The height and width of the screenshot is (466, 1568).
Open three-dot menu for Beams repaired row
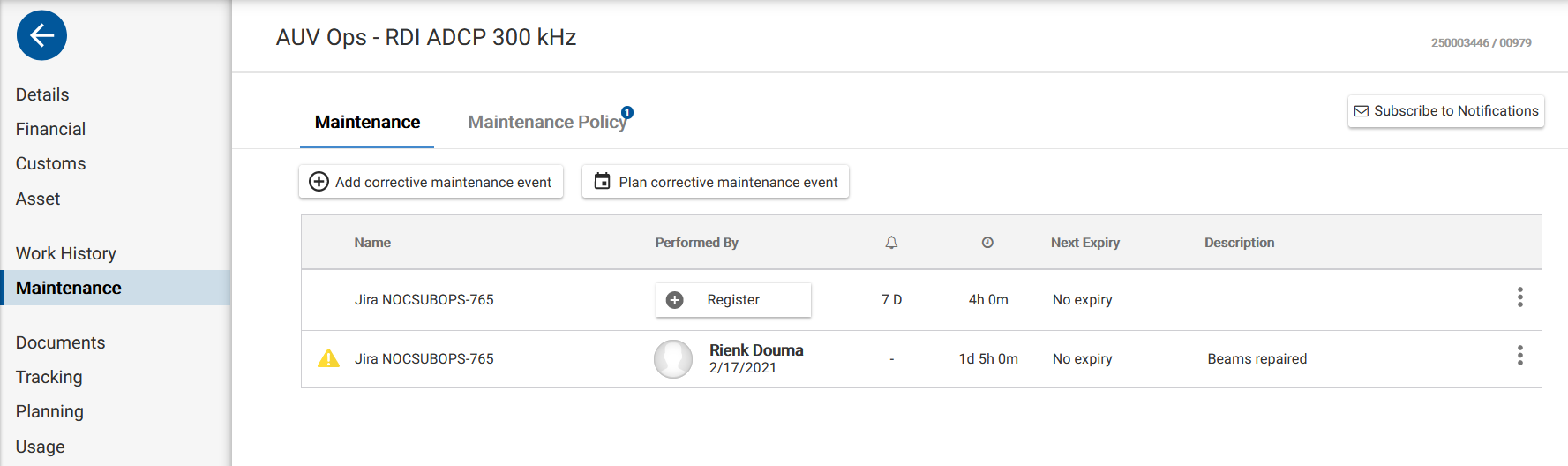[1519, 356]
